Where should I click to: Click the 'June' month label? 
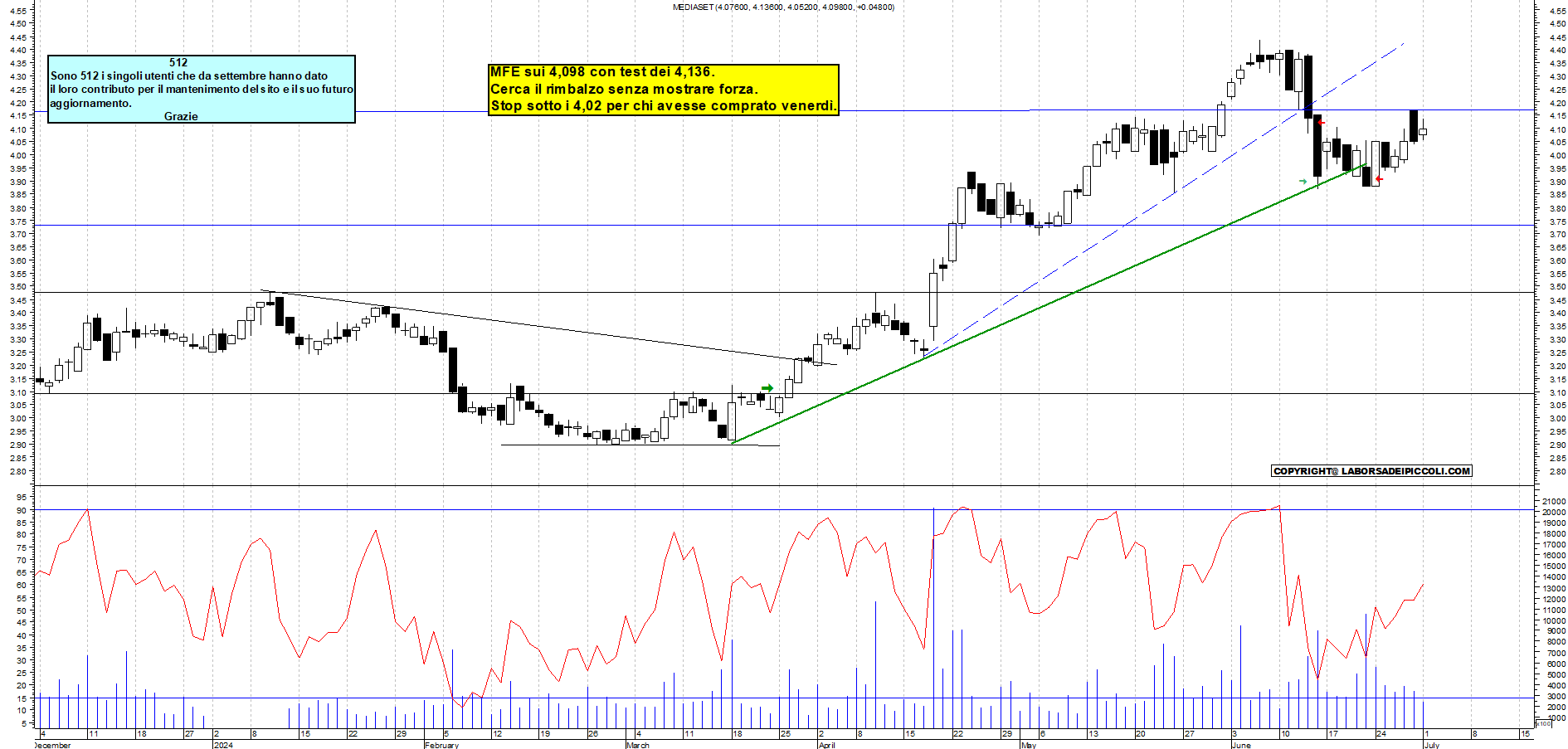click(1241, 745)
